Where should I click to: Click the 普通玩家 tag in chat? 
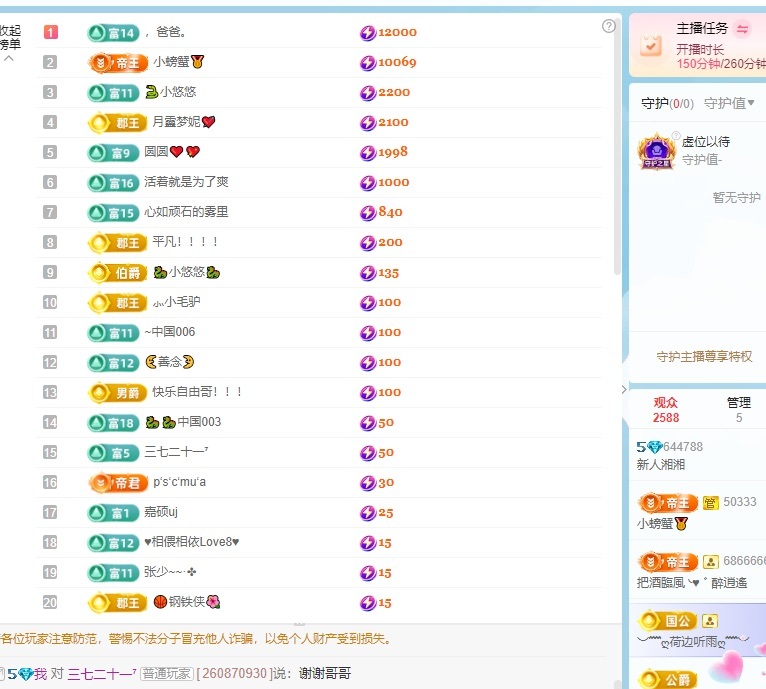coord(167,674)
